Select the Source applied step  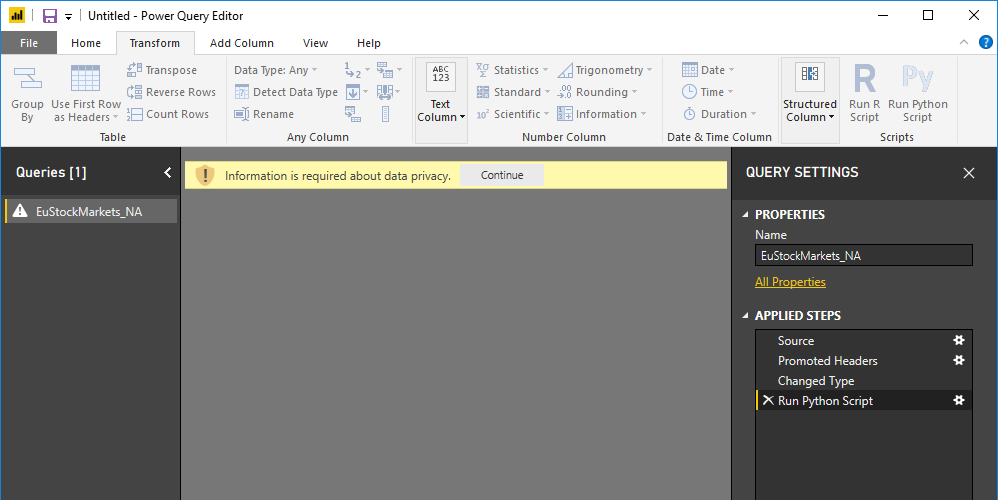point(864,340)
